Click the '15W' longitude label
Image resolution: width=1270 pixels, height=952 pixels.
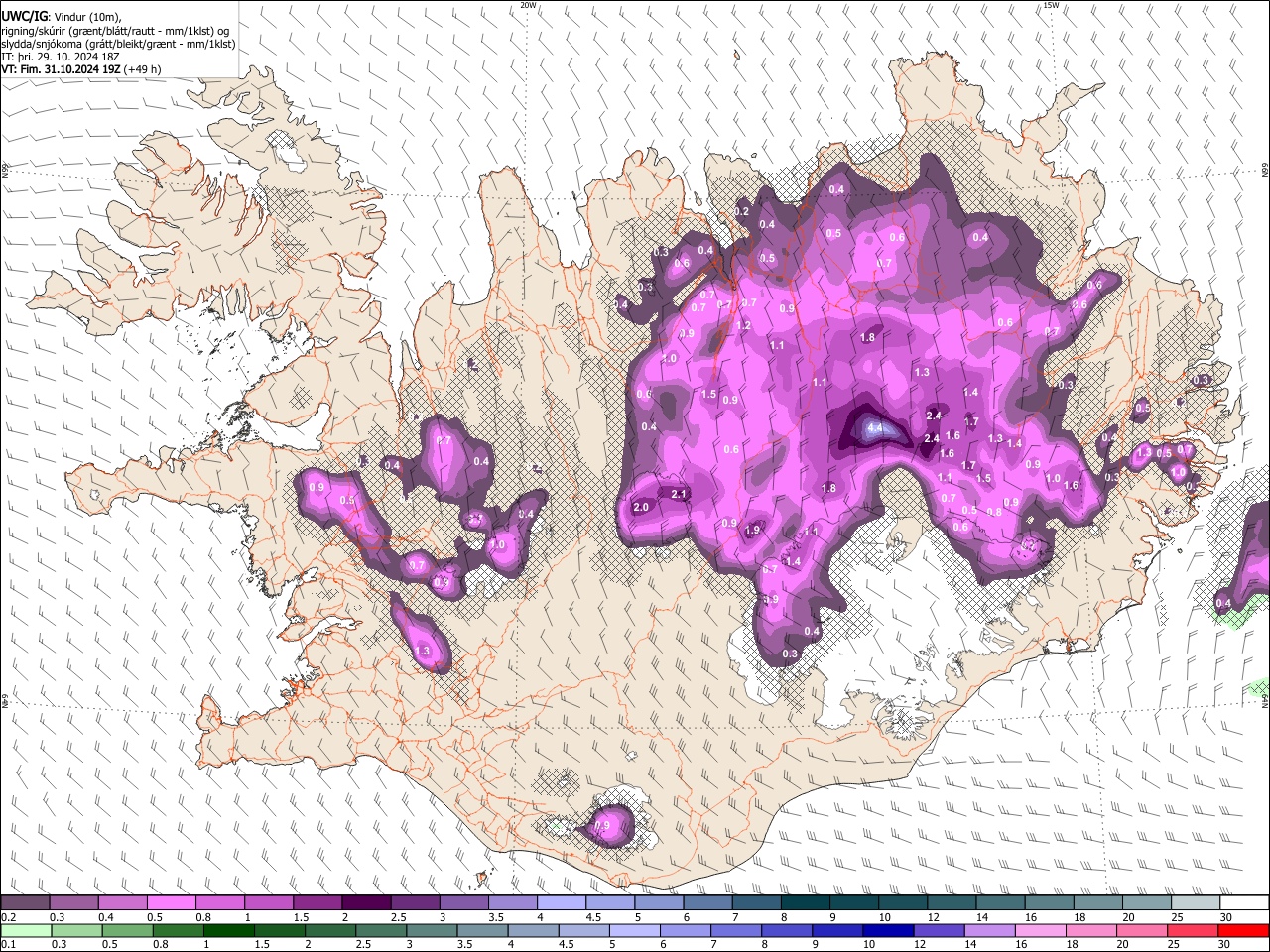pos(1051,5)
